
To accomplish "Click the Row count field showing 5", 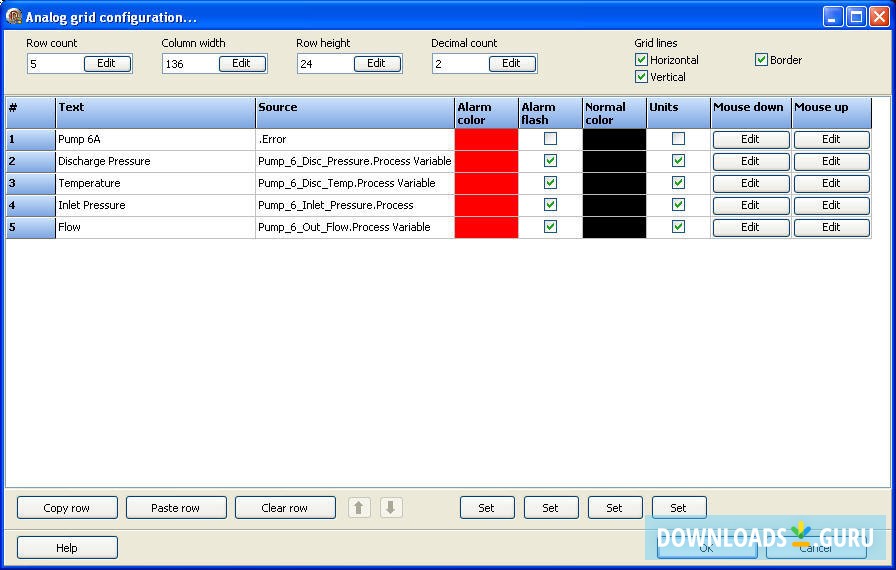I will [55, 64].
